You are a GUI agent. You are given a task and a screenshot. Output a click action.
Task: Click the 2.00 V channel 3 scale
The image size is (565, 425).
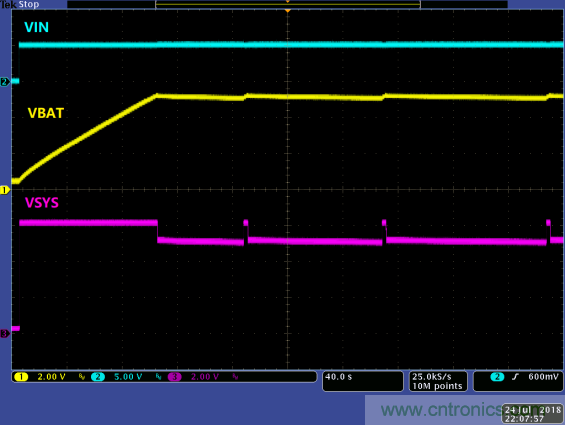pos(205,377)
